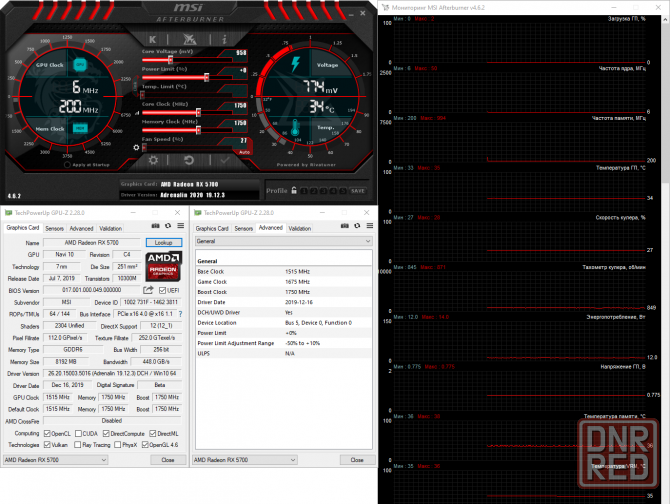Refresh data in right GPU-Z window
The height and width of the screenshot is (504, 670).
pyautogui.click(x=357, y=226)
